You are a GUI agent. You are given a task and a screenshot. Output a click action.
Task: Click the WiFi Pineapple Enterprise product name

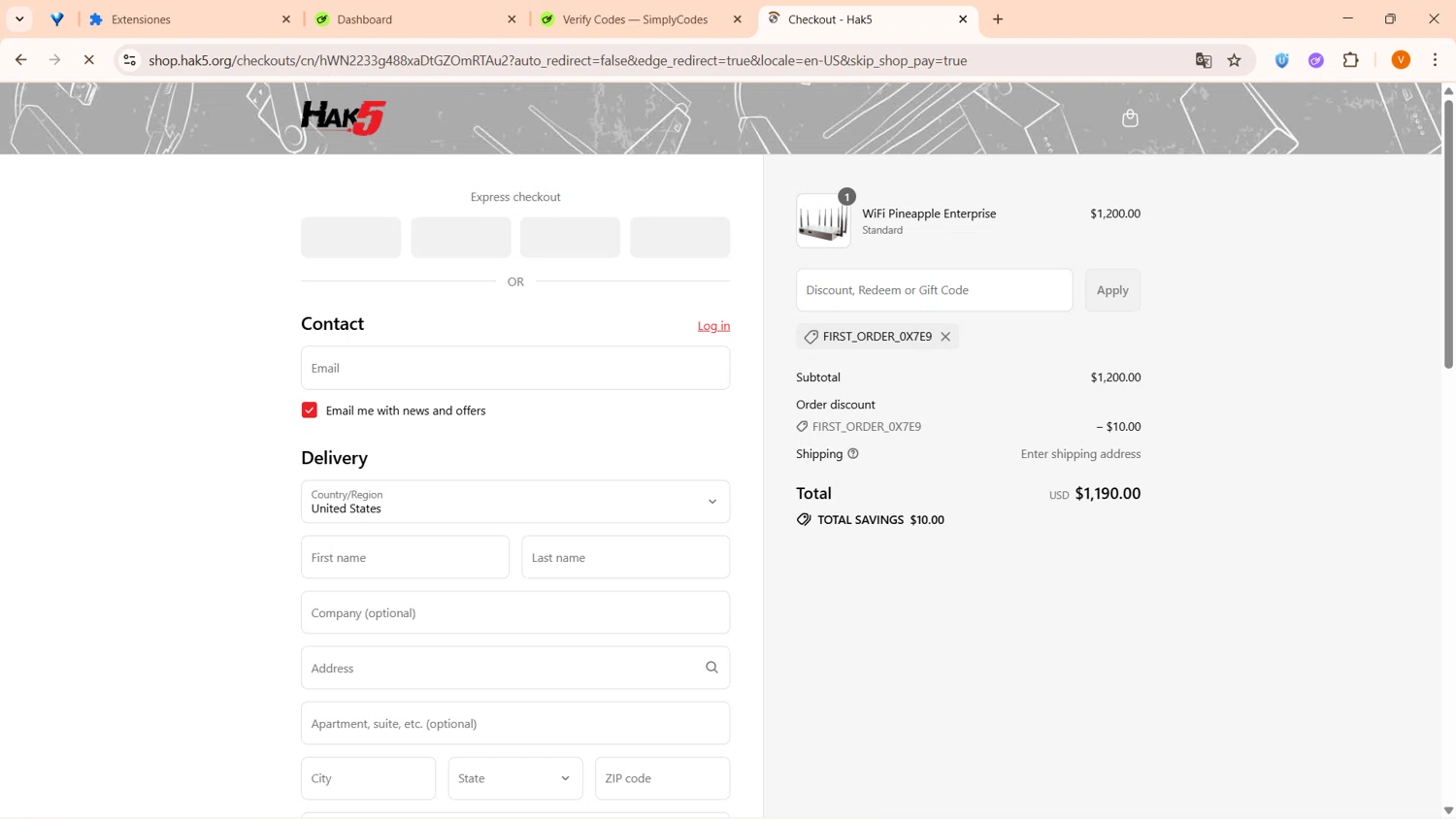coord(929,213)
